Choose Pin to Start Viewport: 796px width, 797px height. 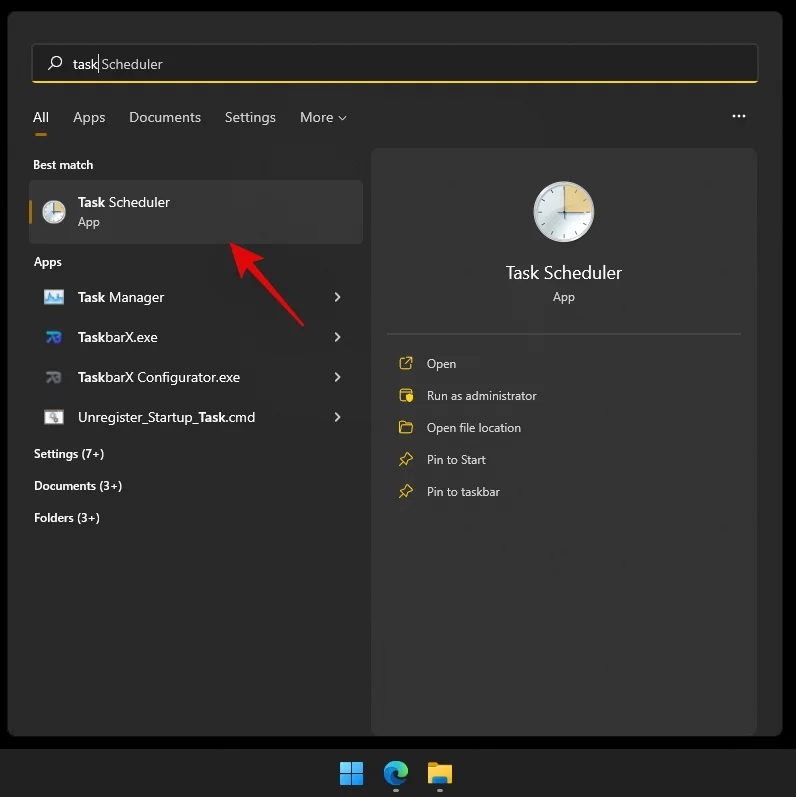click(x=456, y=460)
